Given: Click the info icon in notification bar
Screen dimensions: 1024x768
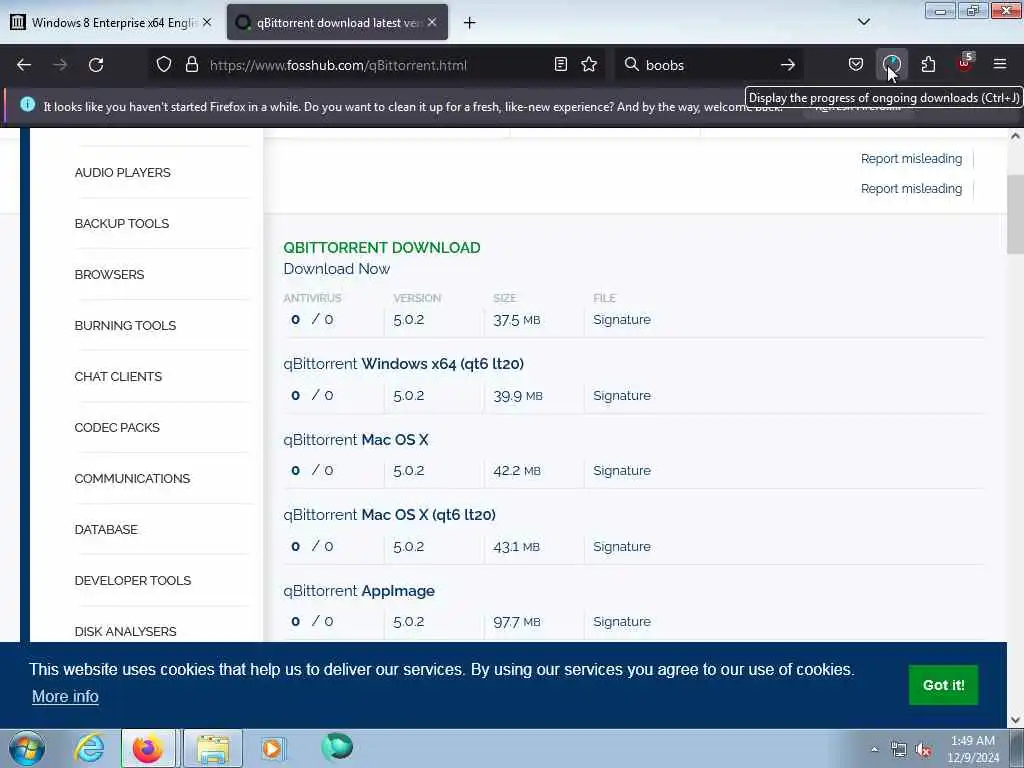Looking at the screenshot, I should 27,104.
